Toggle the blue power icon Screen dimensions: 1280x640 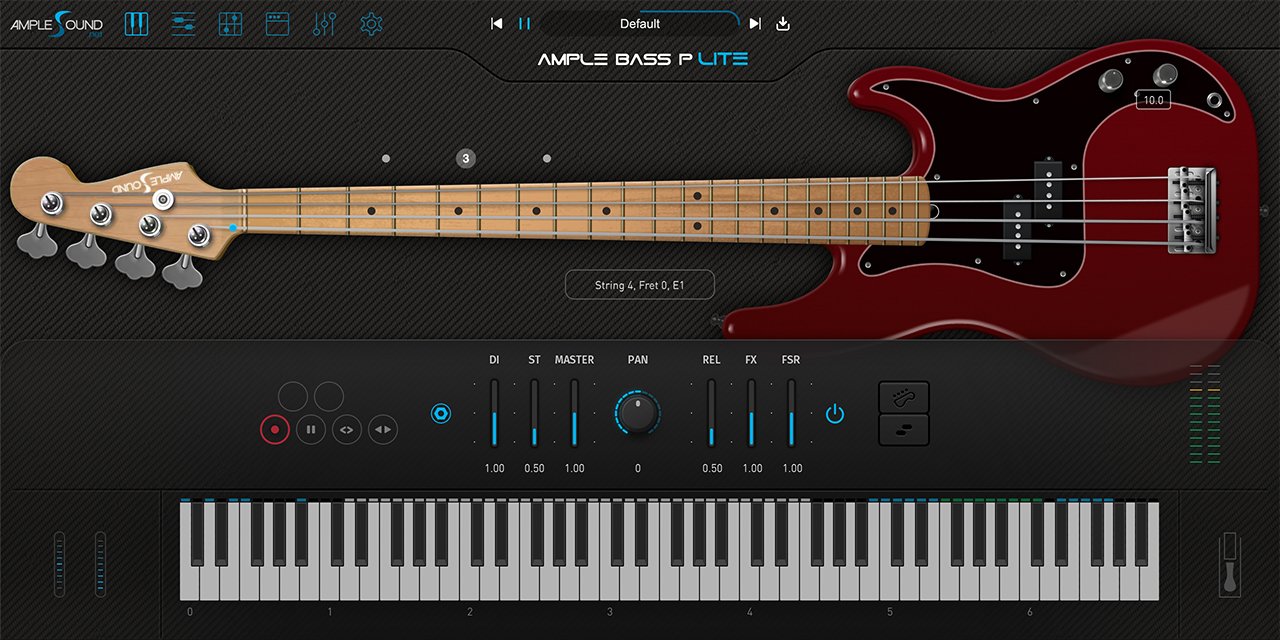[835, 413]
